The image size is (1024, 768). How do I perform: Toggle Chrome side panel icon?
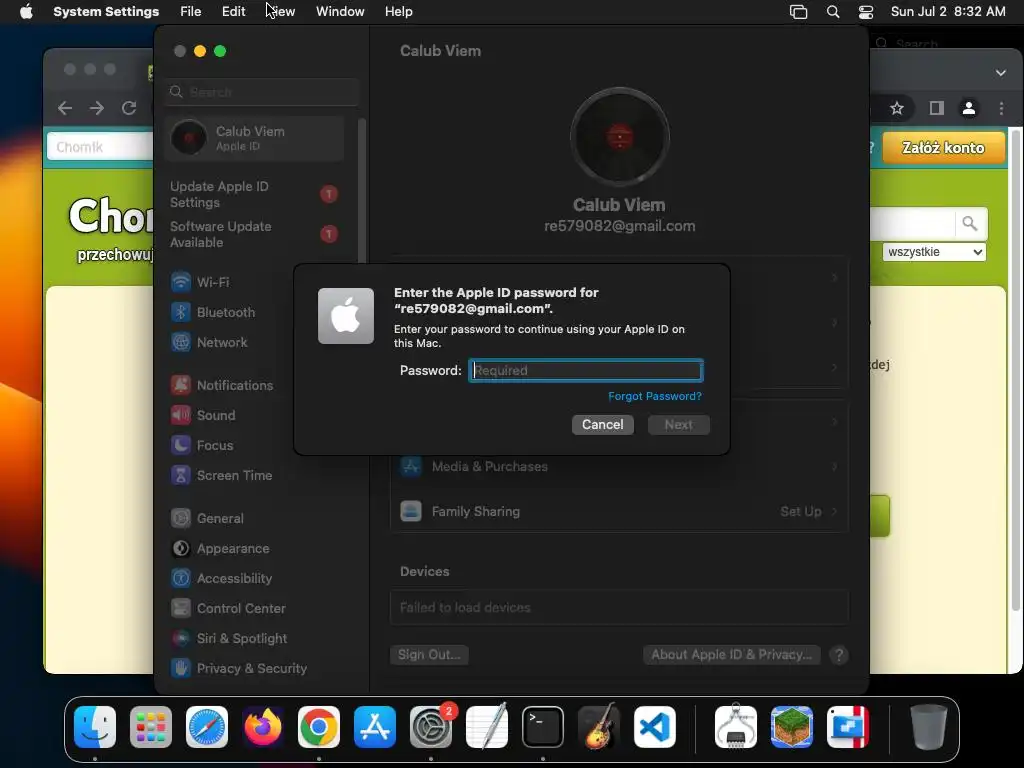click(x=936, y=108)
